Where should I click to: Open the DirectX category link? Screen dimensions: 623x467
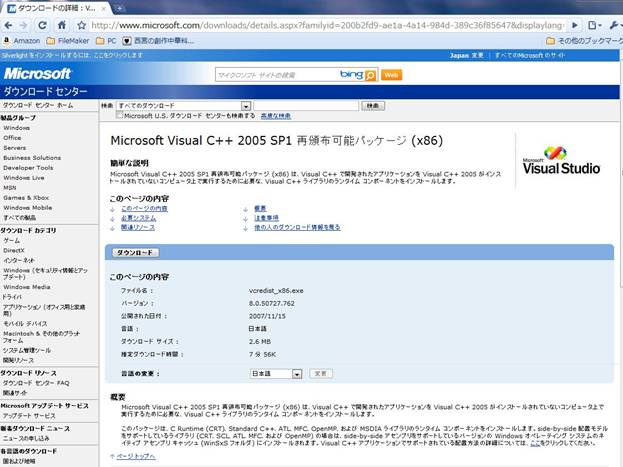pos(14,250)
